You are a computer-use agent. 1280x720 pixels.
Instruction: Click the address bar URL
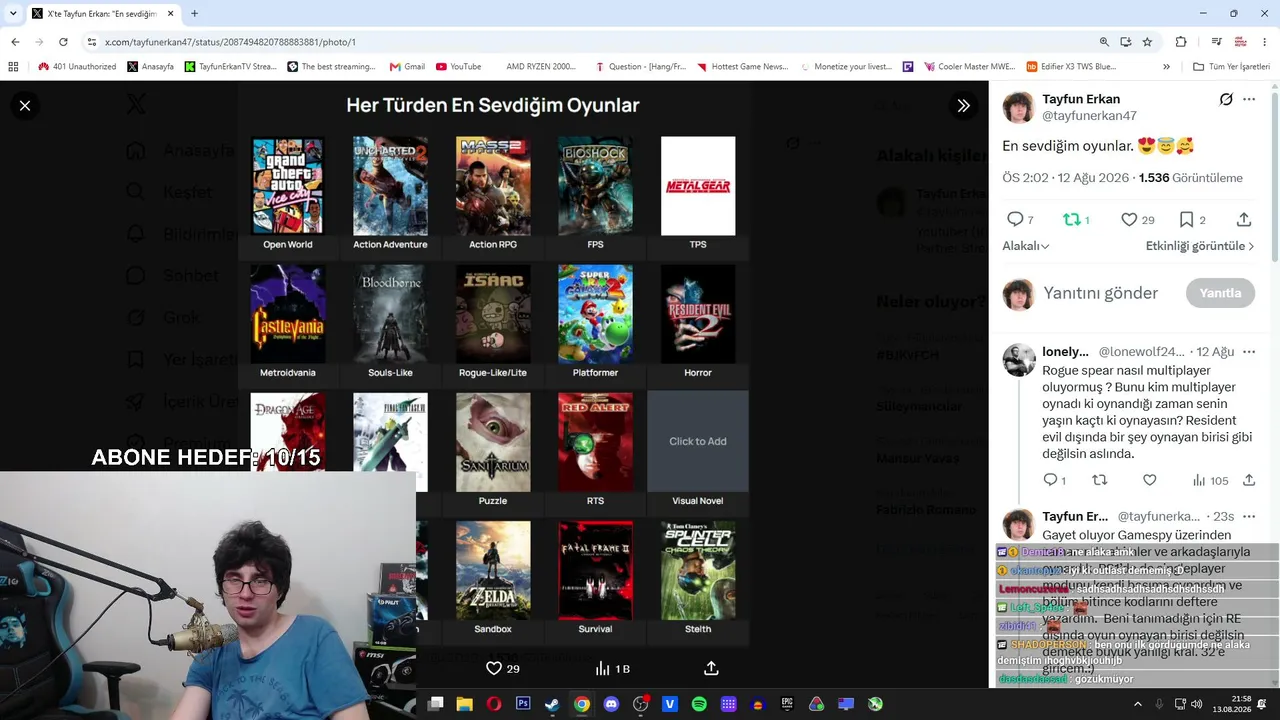(230, 42)
